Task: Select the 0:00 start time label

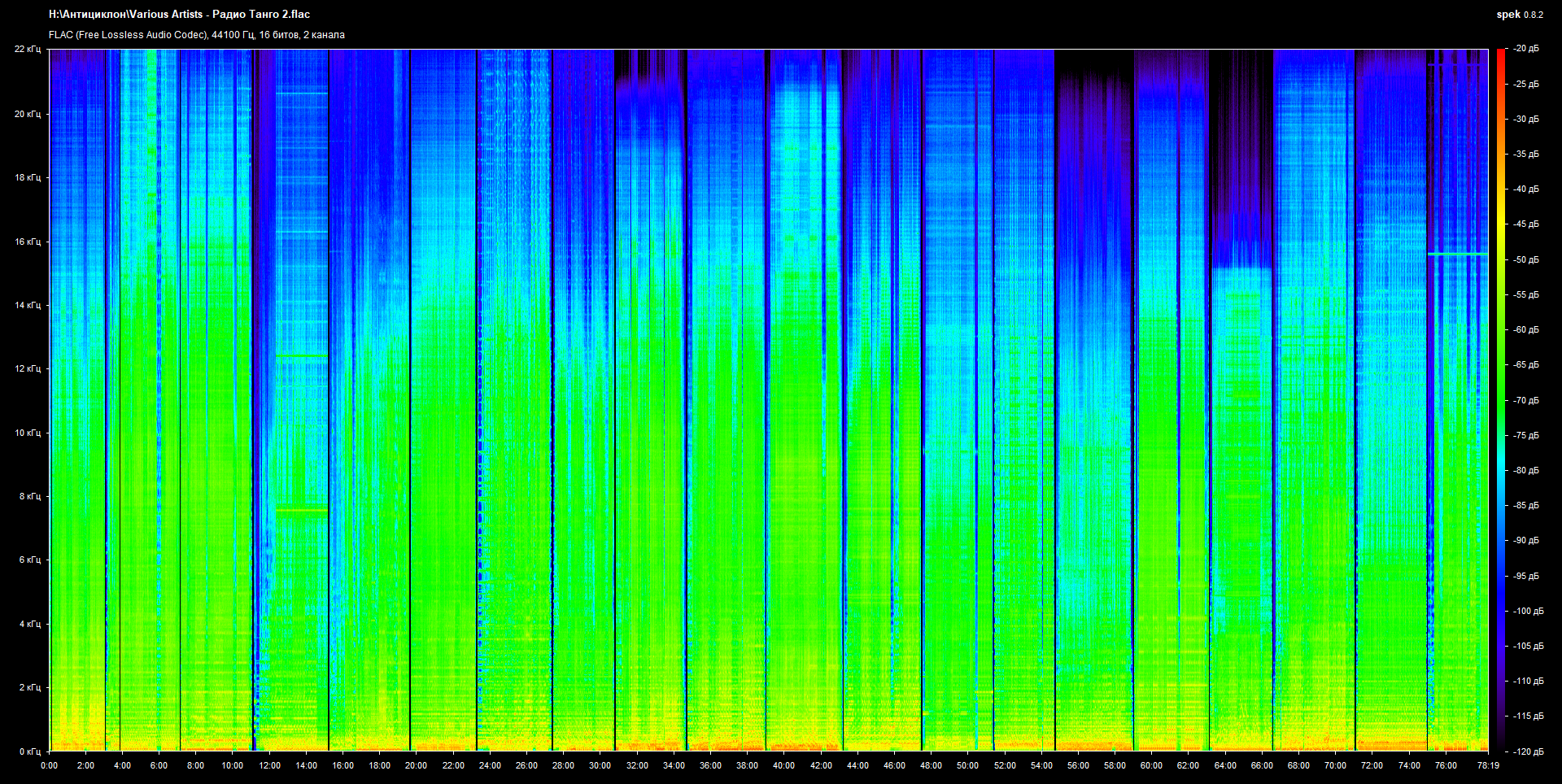Action: click(x=49, y=765)
